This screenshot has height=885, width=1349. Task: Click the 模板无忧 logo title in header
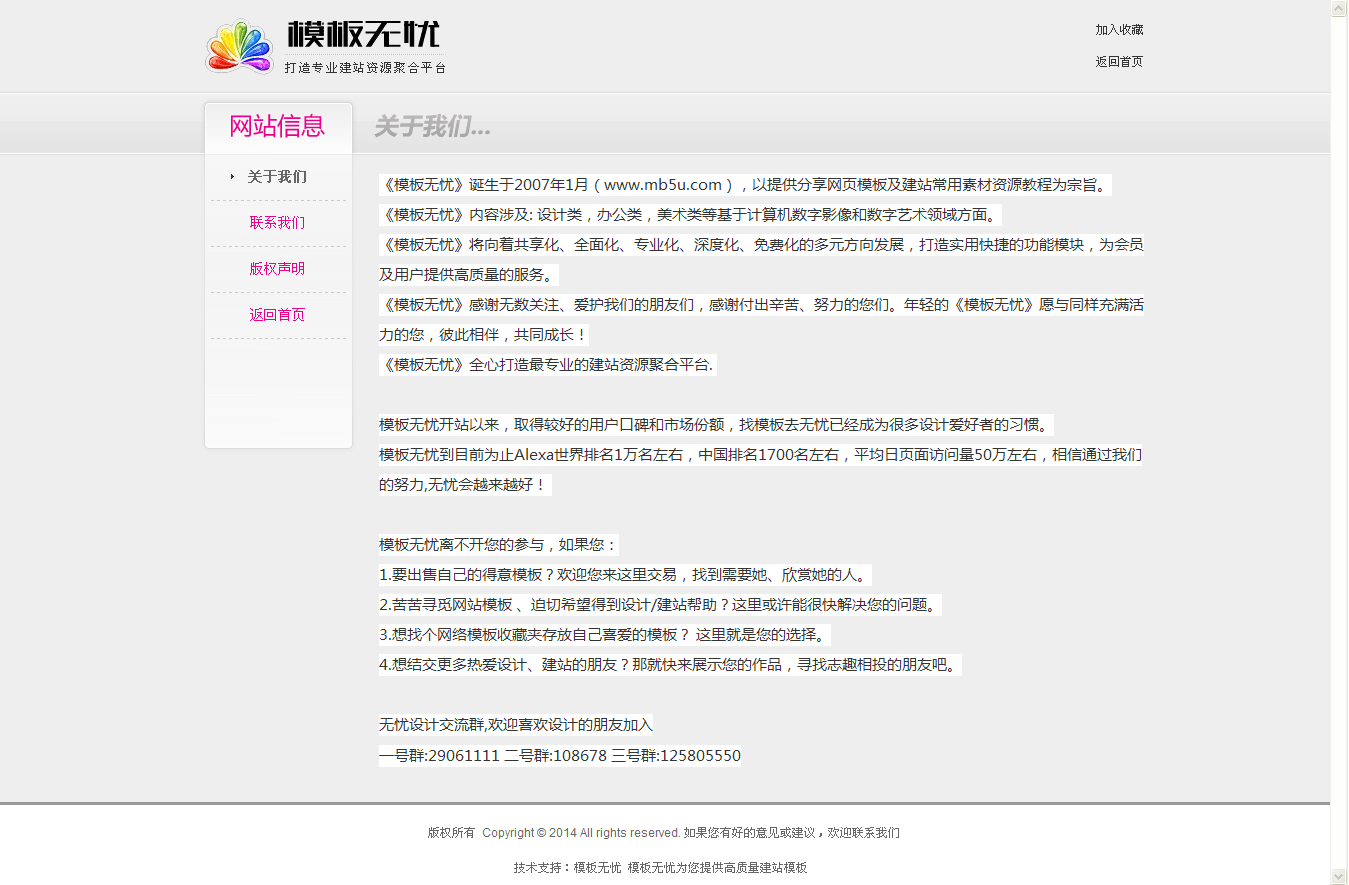point(364,34)
